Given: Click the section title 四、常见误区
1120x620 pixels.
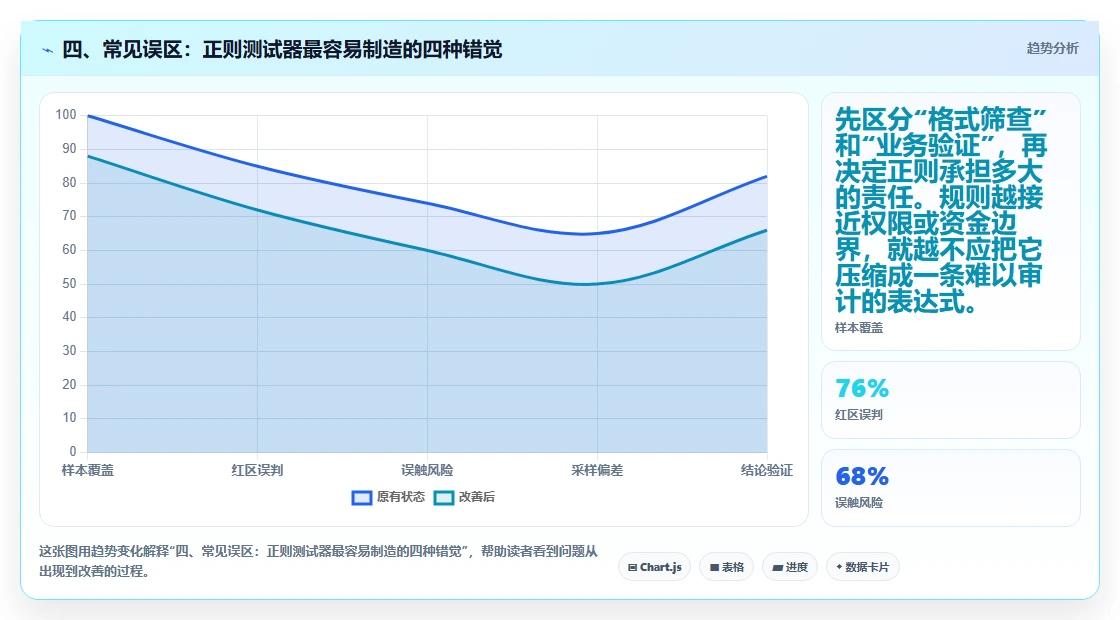Looking at the screenshot, I should click(282, 50).
